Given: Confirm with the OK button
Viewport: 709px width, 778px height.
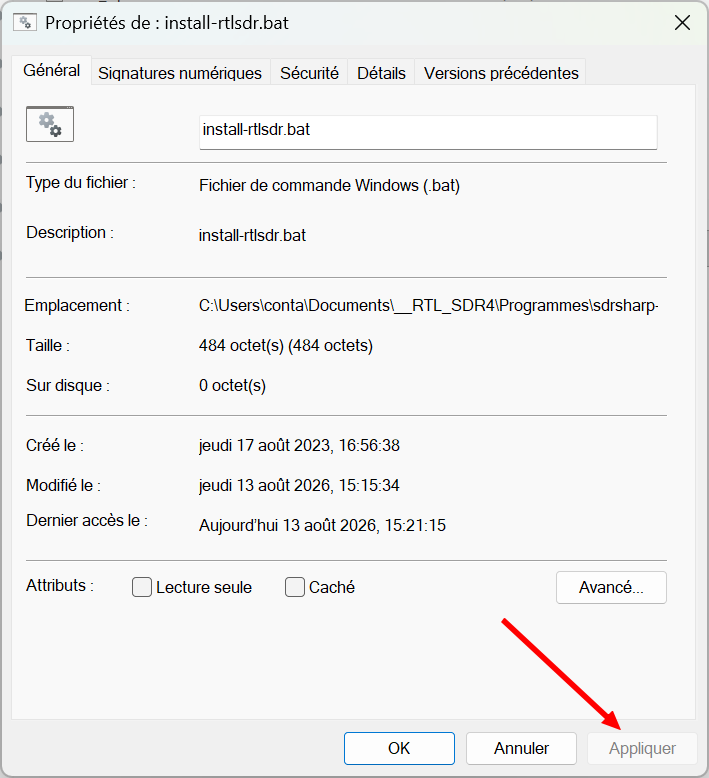Looking at the screenshot, I should (x=399, y=748).
